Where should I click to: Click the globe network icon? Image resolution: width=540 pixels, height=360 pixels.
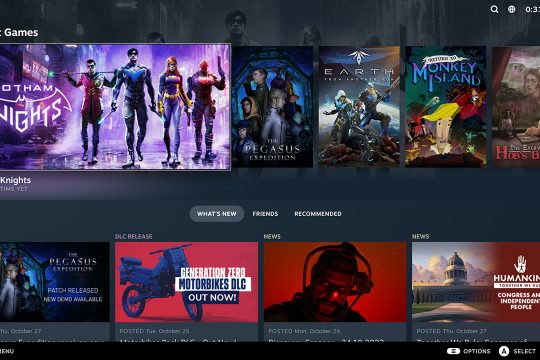[x=512, y=9]
